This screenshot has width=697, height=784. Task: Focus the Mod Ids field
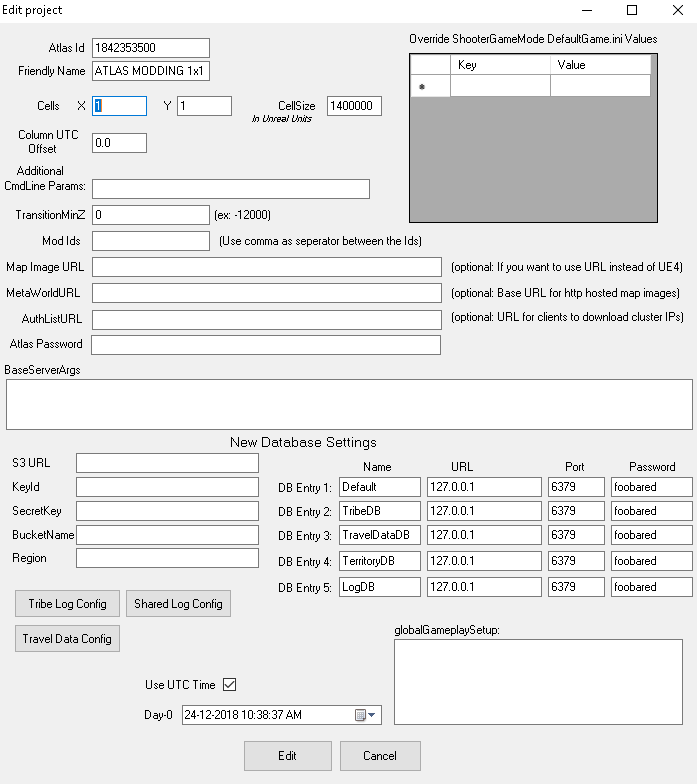coord(150,241)
